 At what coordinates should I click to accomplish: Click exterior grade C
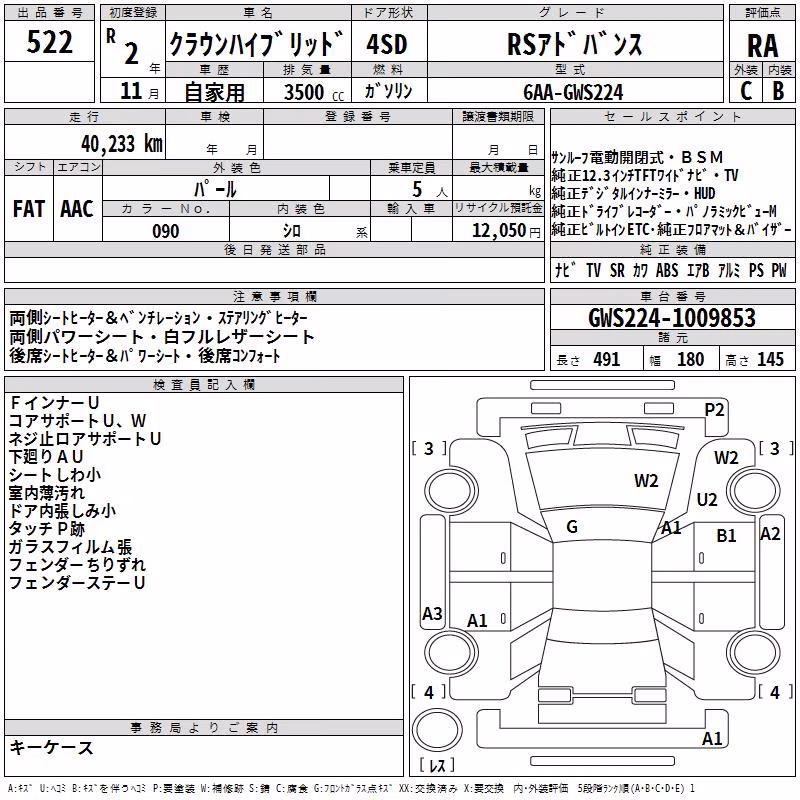coord(746,91)
